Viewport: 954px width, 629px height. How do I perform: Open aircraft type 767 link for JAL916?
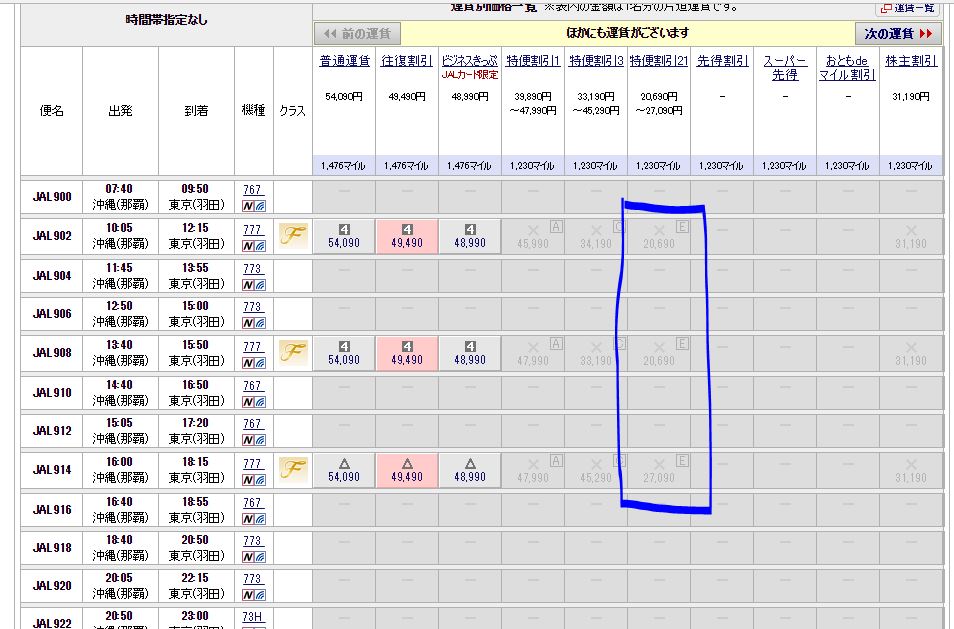(252, 502)
